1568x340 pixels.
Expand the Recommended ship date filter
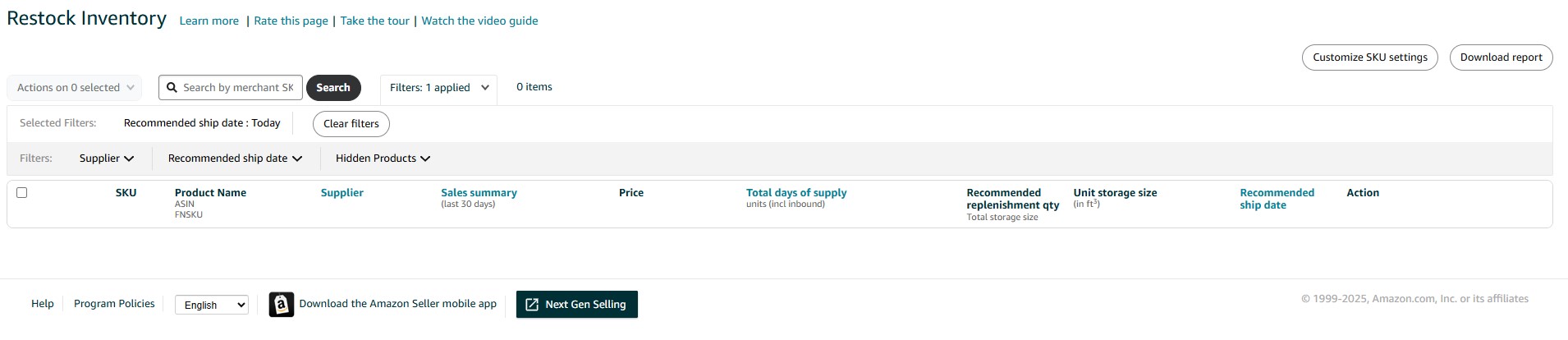click(235, 159)
